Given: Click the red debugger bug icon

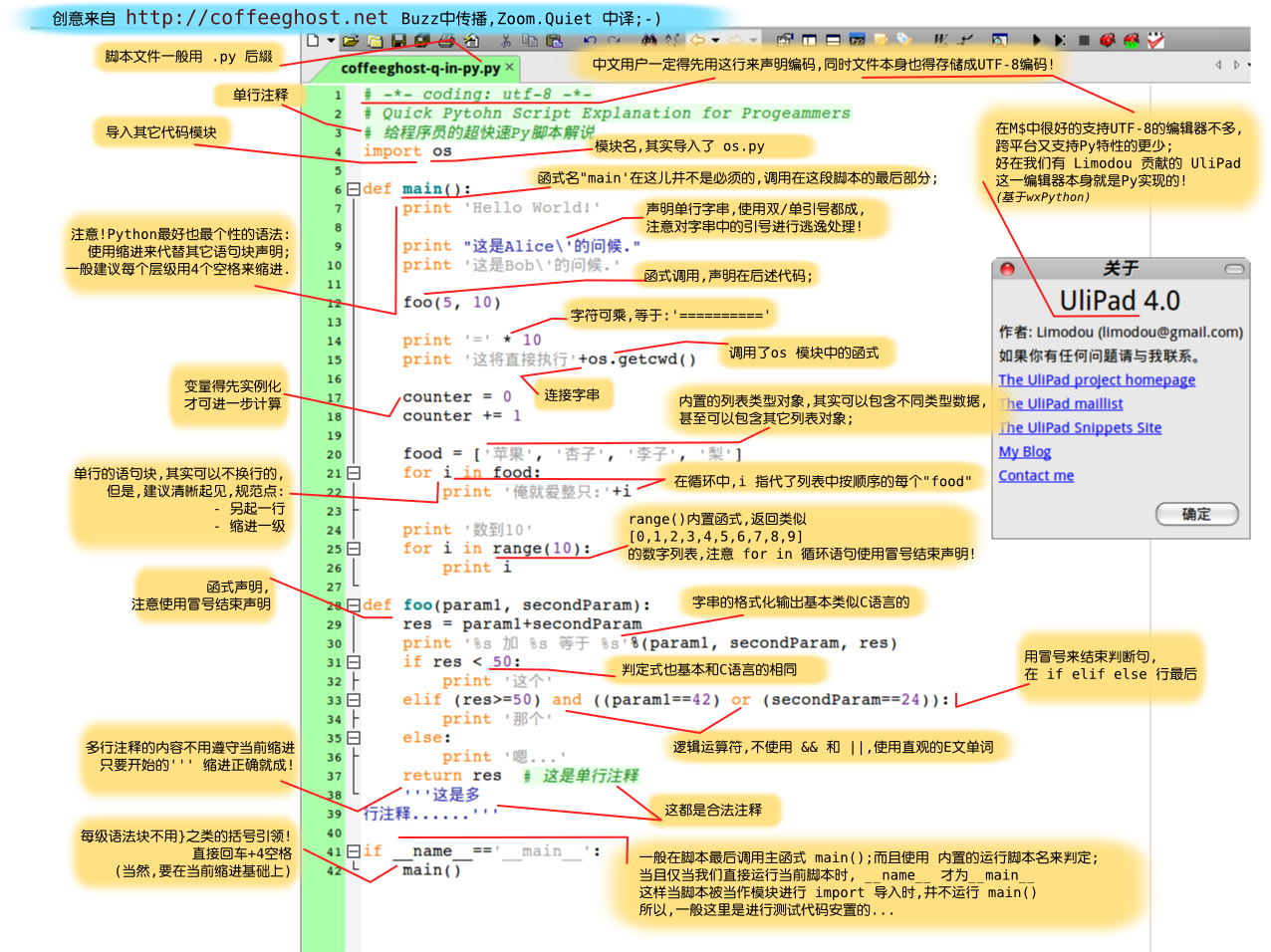Looking at the screenshot, I should tap(1107, 41).
